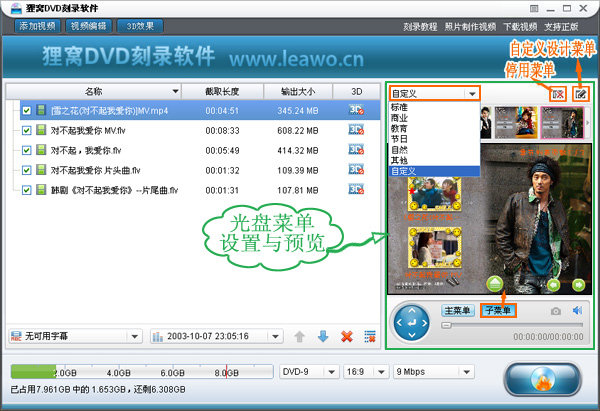Click 3D icon for 对不起，我爱你.flv row
This screenshot has height=411, width=600.
[356, 150]
